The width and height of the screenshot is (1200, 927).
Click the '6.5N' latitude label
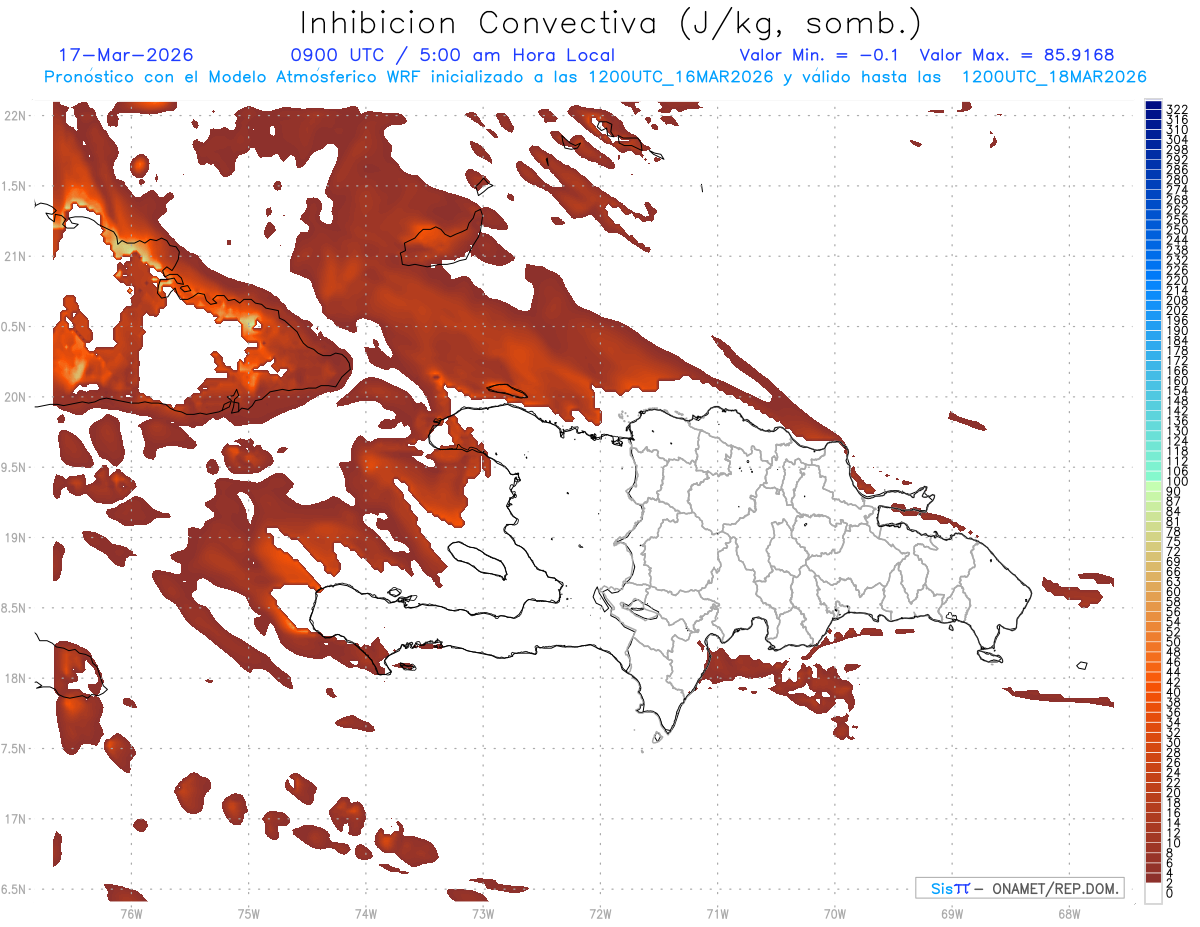click(x=14, y=889)
